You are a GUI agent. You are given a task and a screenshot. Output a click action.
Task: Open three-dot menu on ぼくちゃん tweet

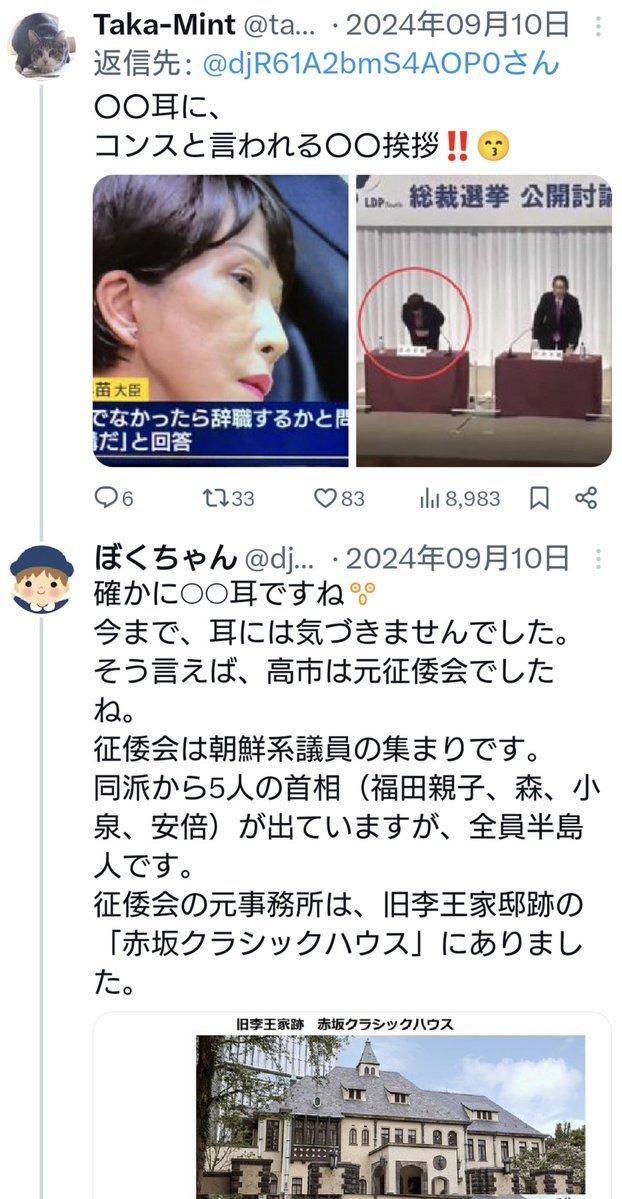(598, 559)
